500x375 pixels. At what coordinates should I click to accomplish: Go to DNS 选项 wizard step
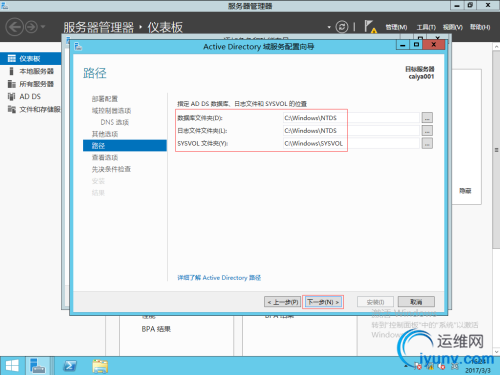tap(115, 122)
